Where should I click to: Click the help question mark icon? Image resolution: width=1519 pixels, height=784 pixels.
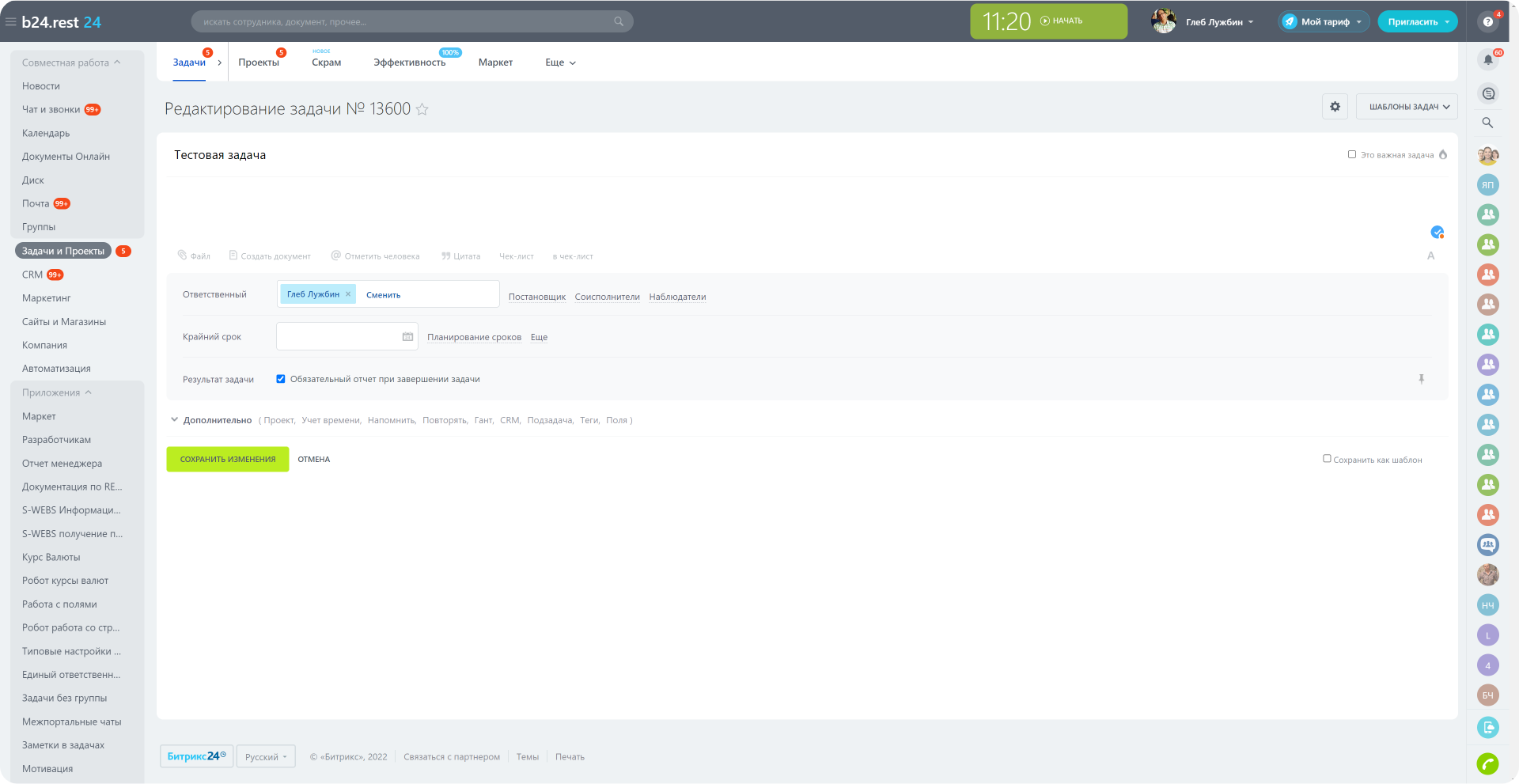click(1487, 22)
